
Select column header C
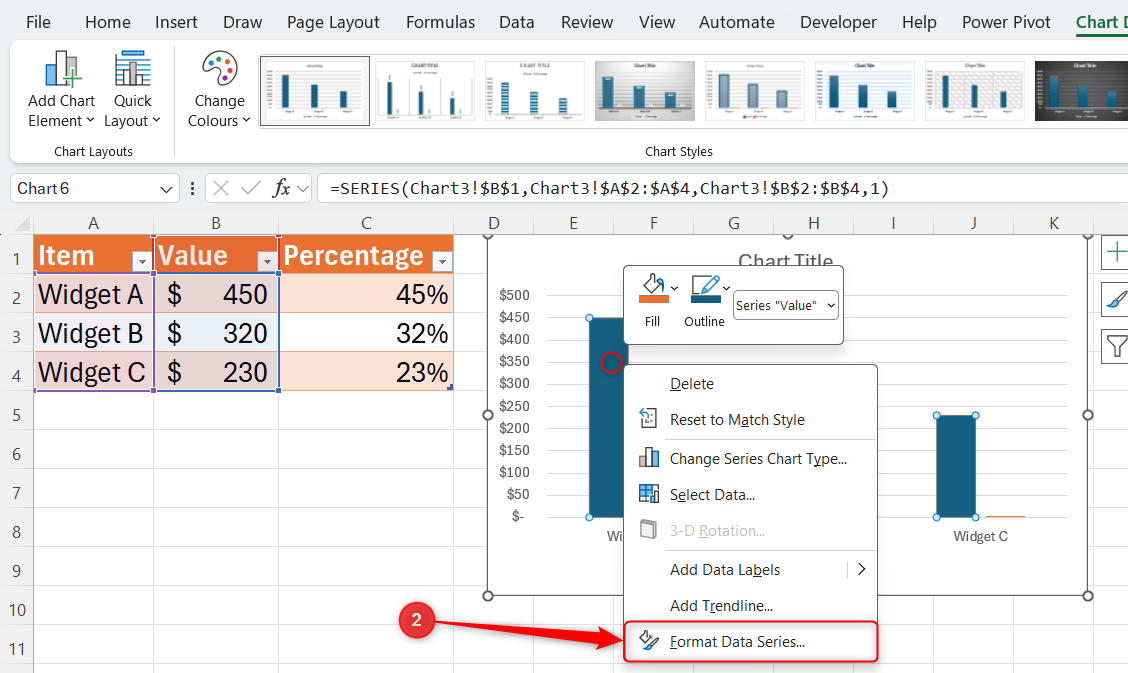(366, 224)
